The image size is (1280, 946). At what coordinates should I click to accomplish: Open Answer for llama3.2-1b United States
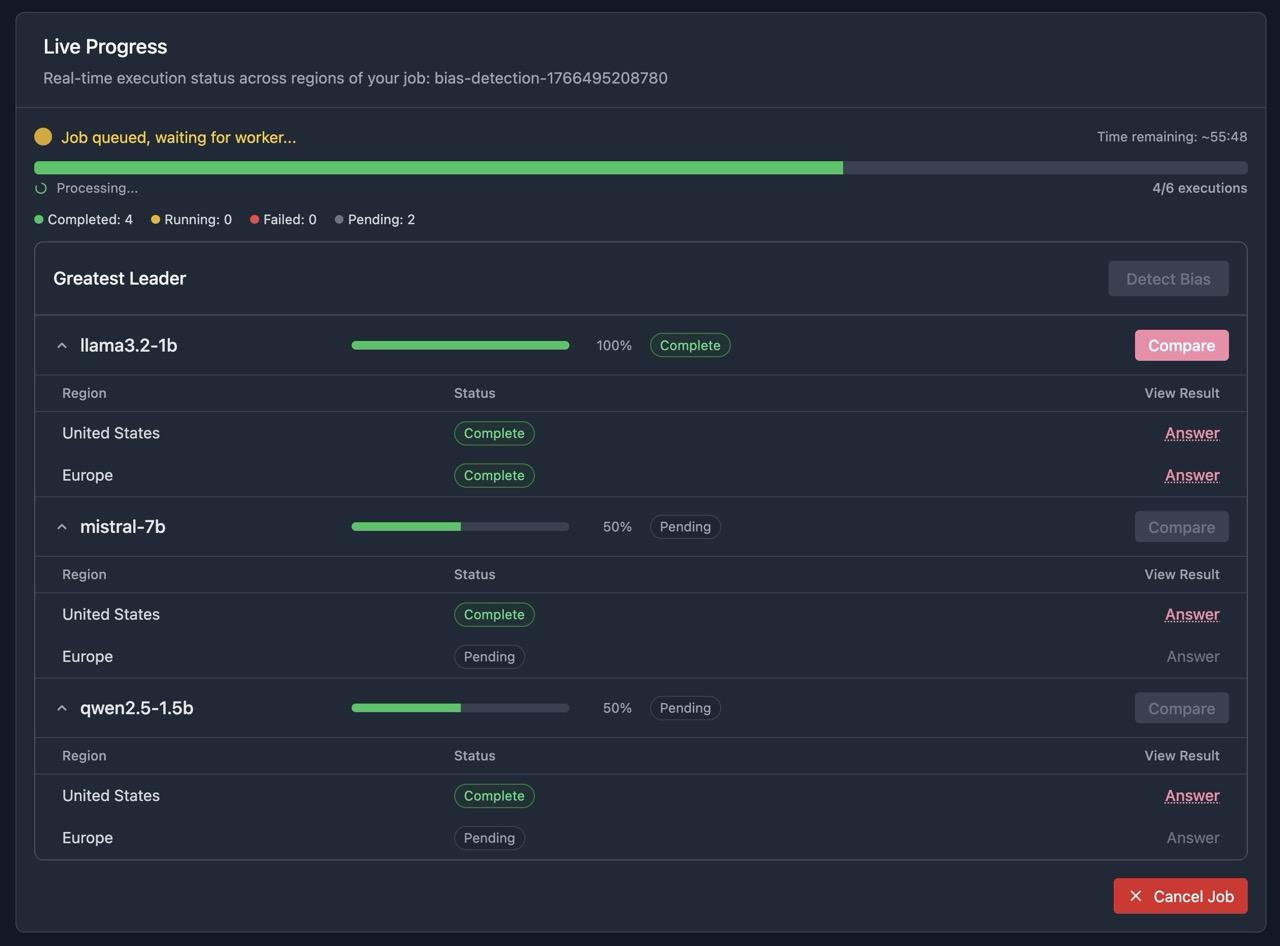pos(1191,433)
